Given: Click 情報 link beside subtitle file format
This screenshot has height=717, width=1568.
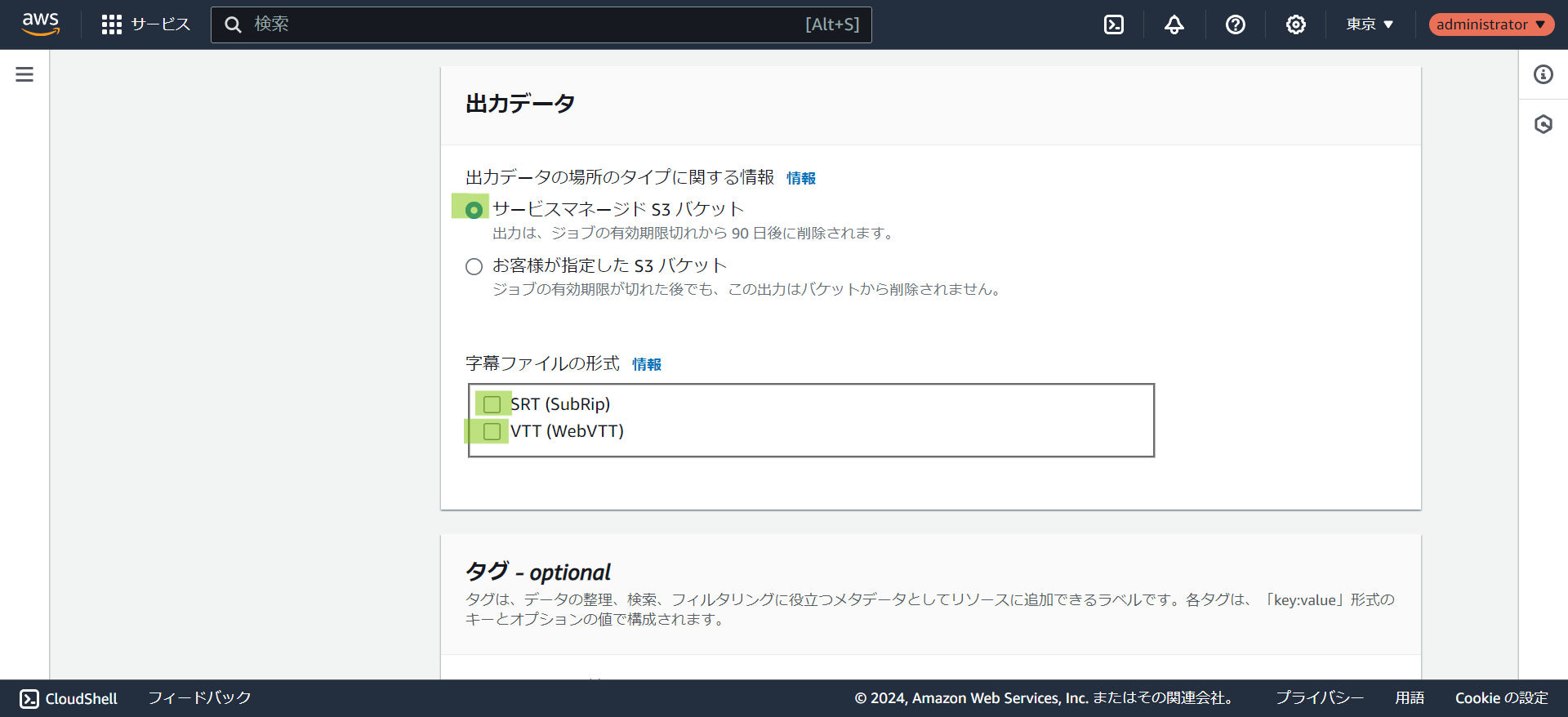Looking at the screenshot, I should [x=646, y=364].
